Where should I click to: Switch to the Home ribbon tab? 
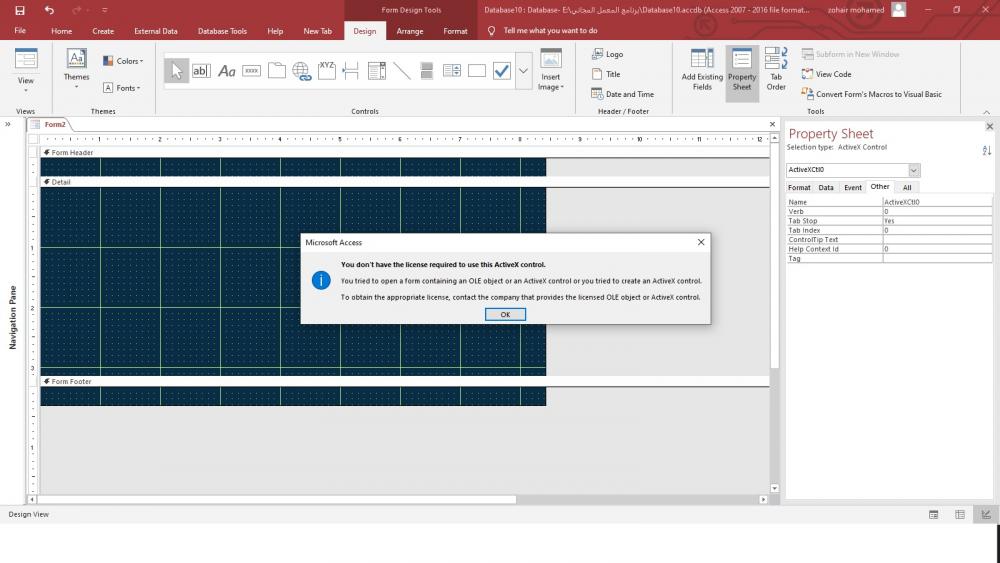(61, 31)
